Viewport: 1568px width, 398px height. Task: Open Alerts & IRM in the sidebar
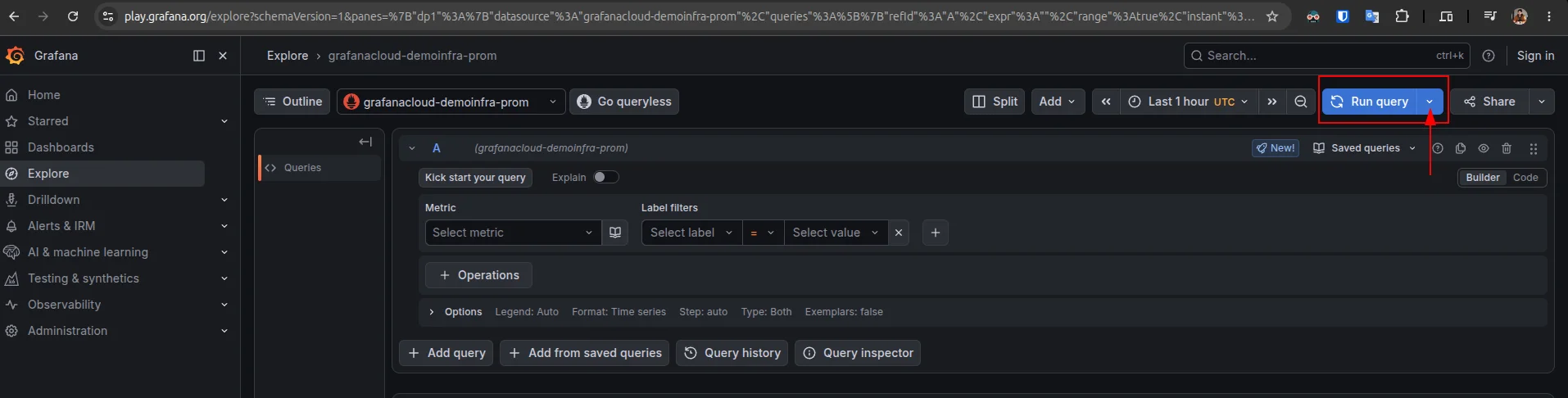pos(61,226)
